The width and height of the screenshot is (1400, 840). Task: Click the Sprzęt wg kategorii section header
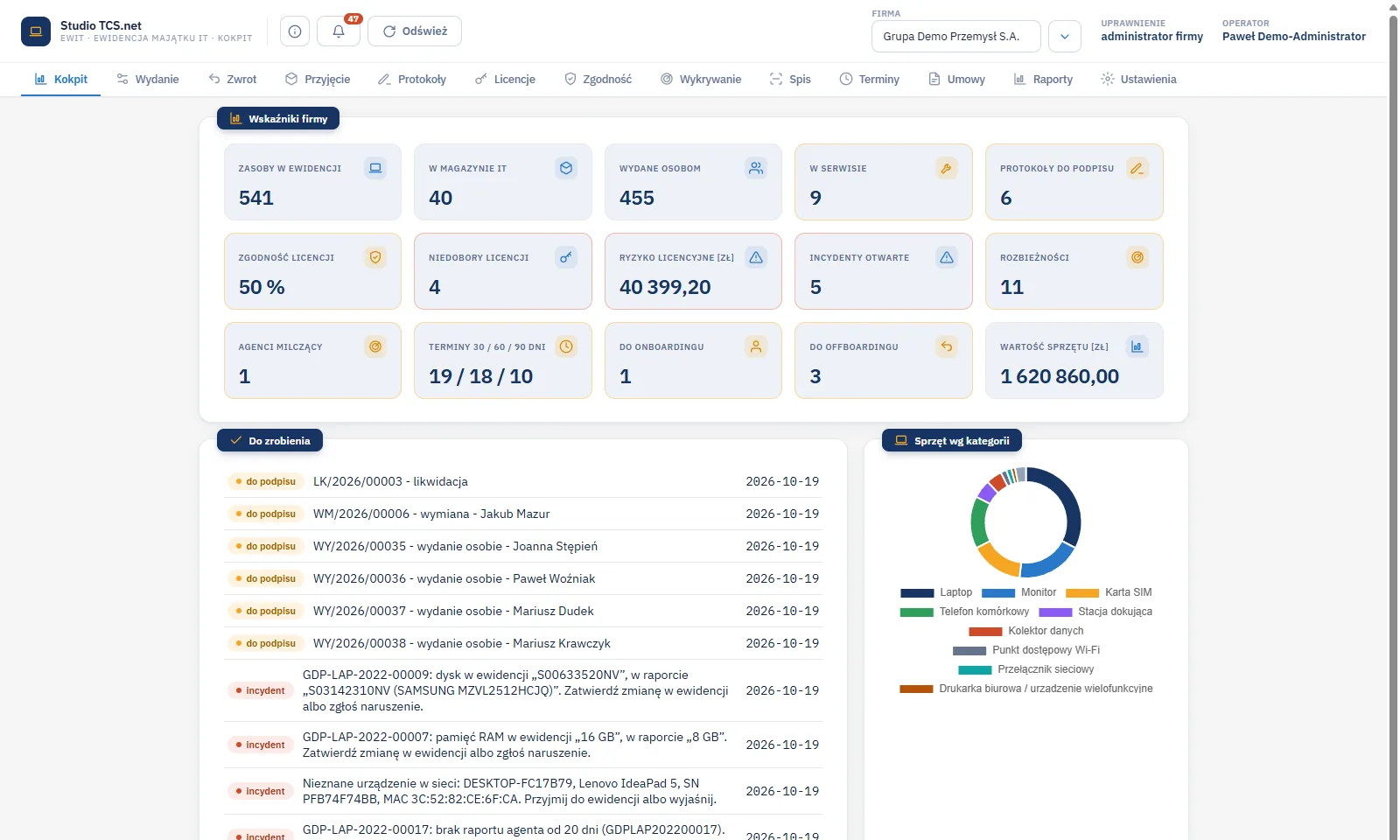point(952,441)
